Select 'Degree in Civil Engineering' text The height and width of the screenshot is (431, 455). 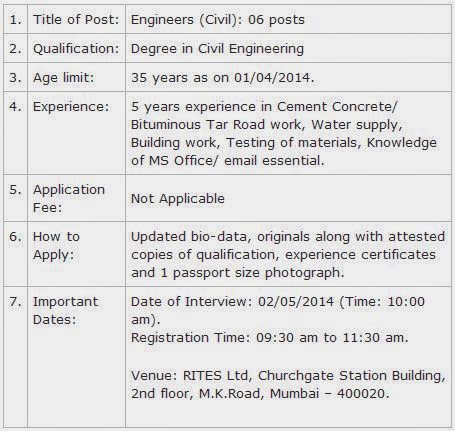pyautogui.click(x=217, y=49)
